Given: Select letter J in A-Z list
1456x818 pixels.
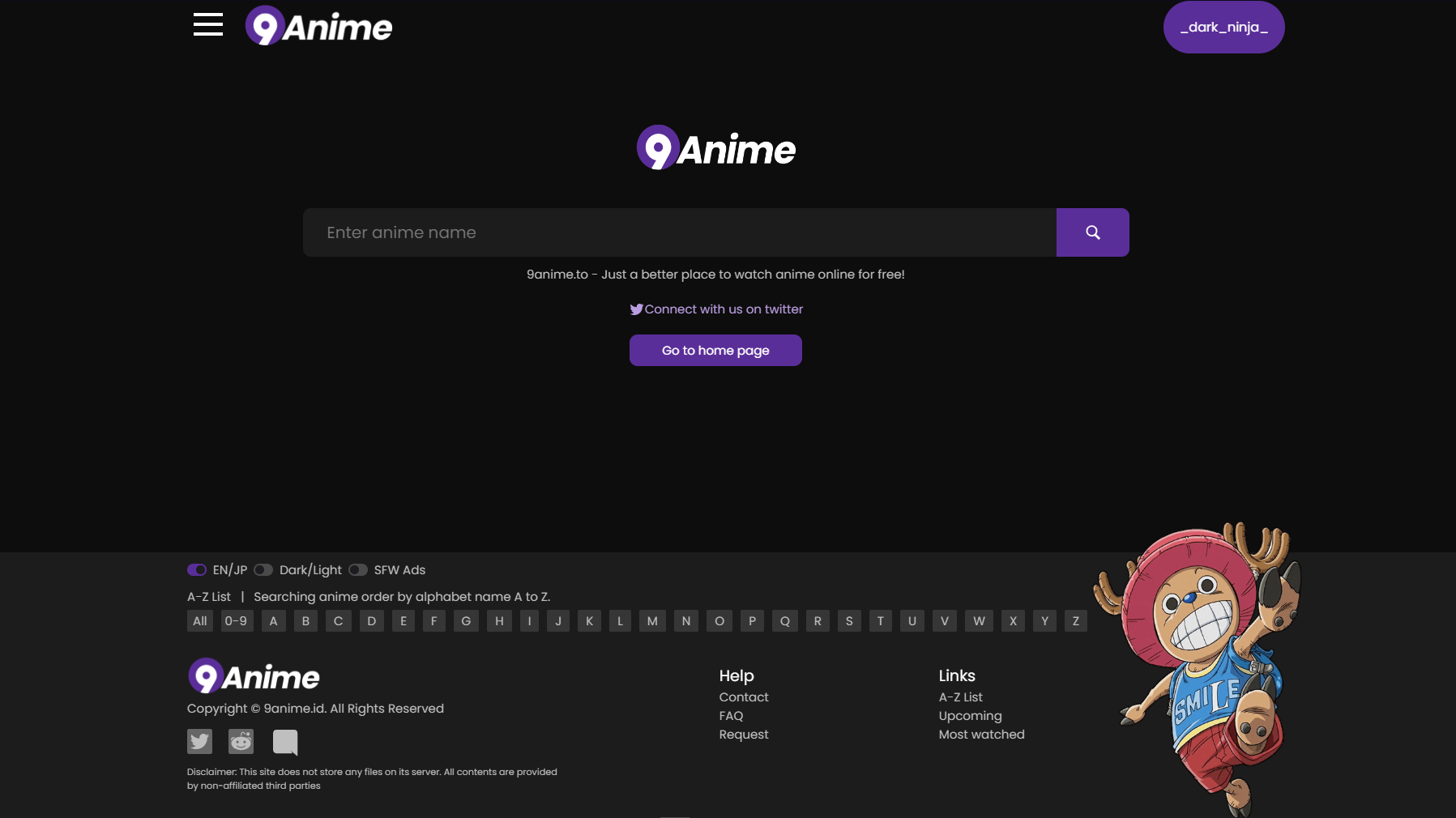Looking at the screenshot, I should click(x=558, y=621).
